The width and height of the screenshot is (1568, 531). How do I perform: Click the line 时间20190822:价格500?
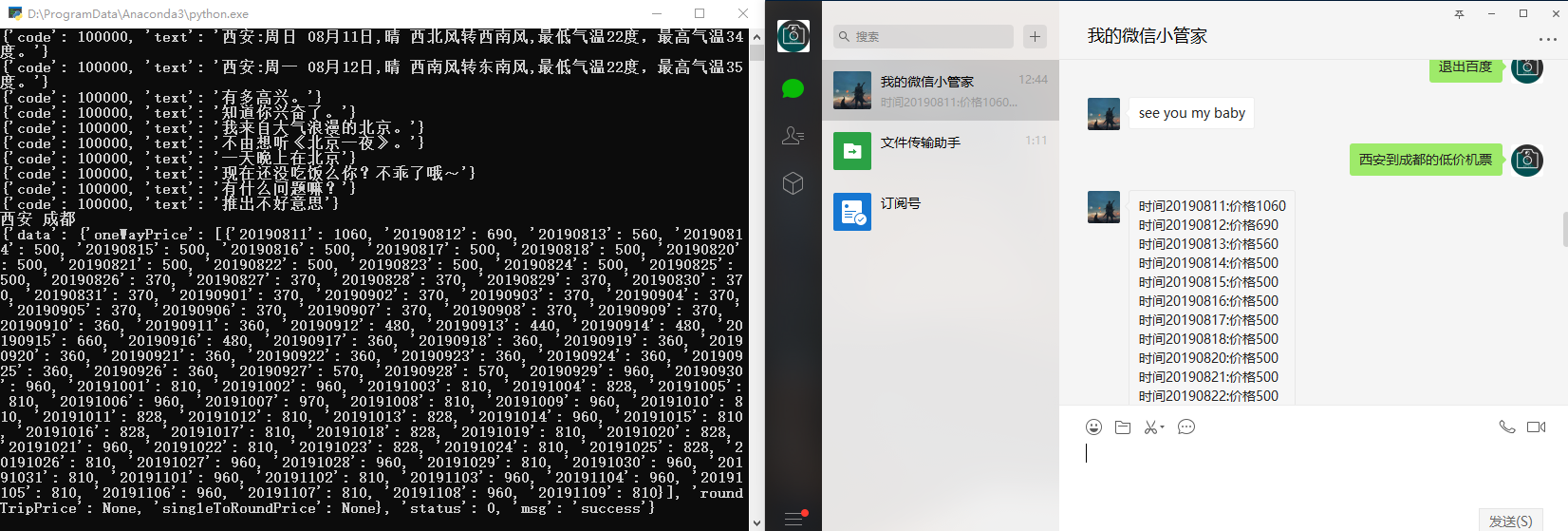pos(1208,396)
